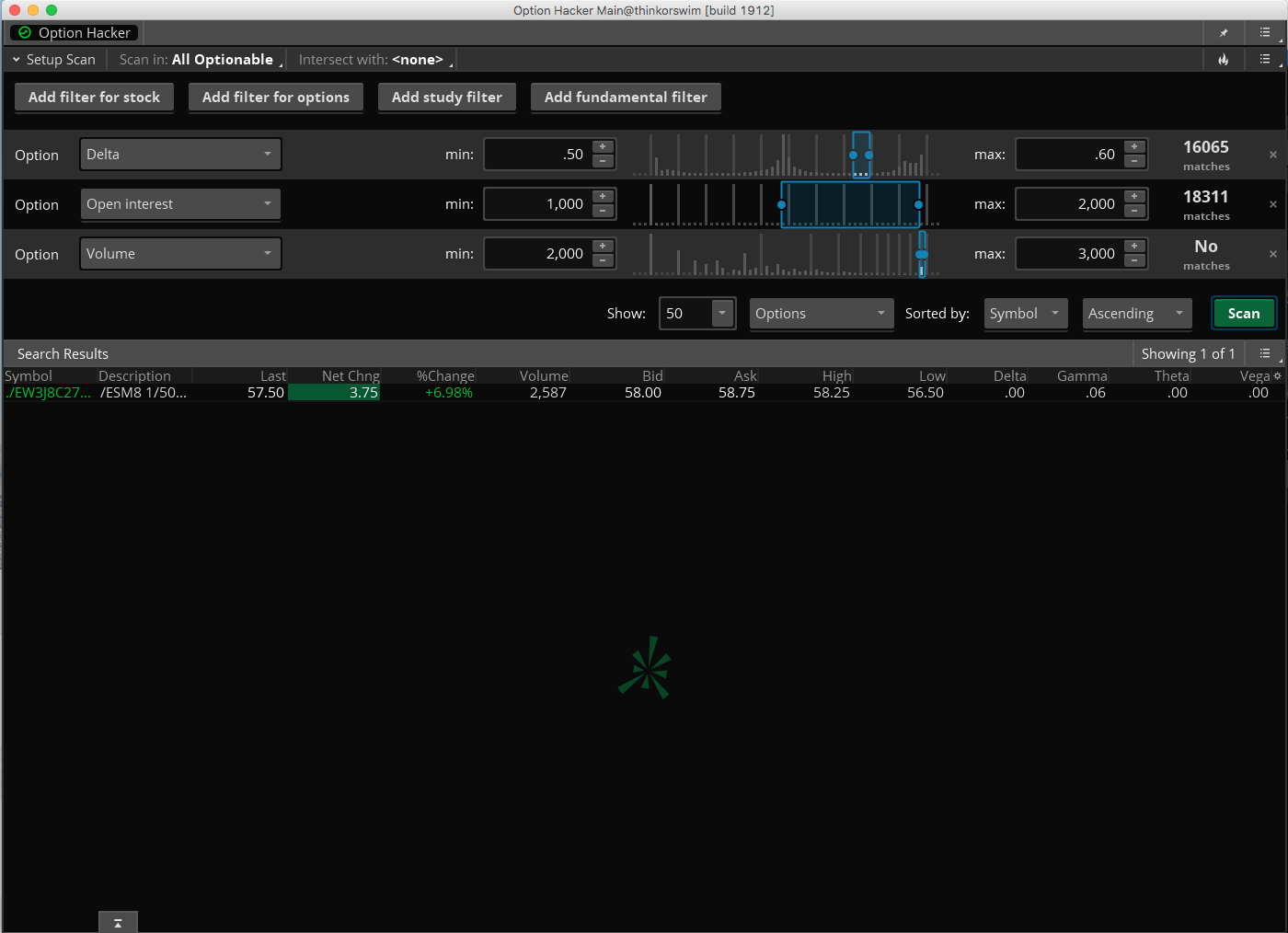Click the flame icon in scan bar
This screenshot has height=933, width=1288.
pos(1224,60)
